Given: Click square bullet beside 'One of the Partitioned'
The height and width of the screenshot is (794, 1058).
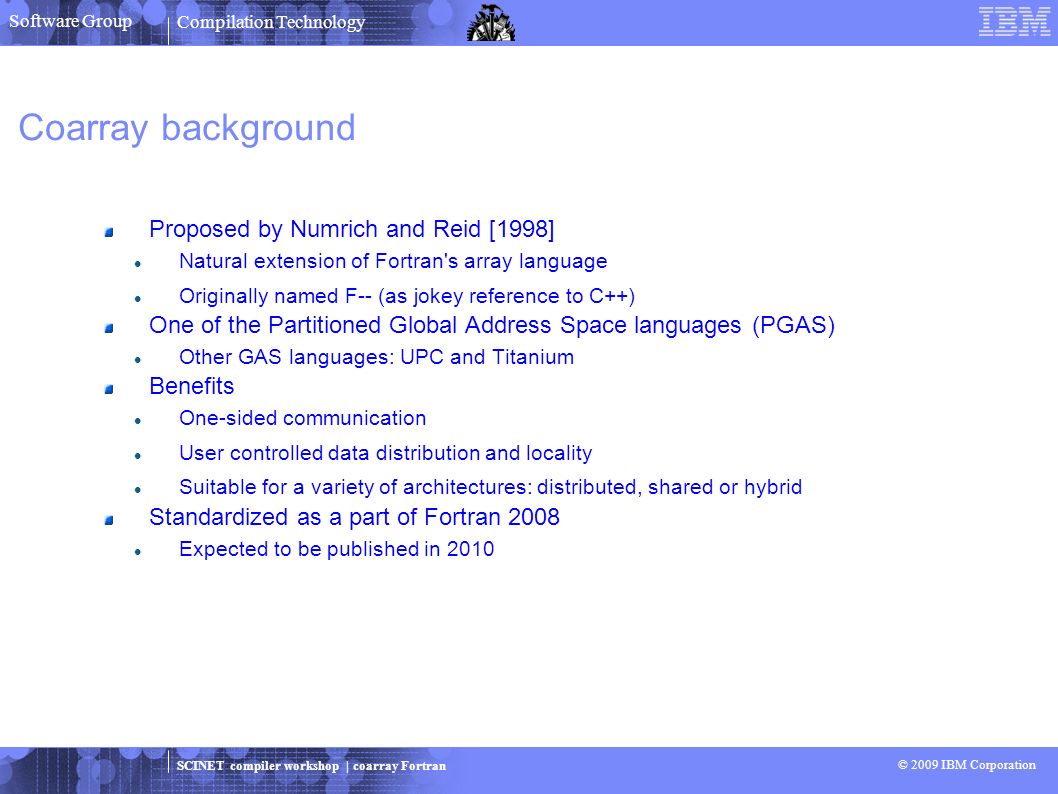Looking at the screenshot, I should pyautogui.click(x=109, y=329).
